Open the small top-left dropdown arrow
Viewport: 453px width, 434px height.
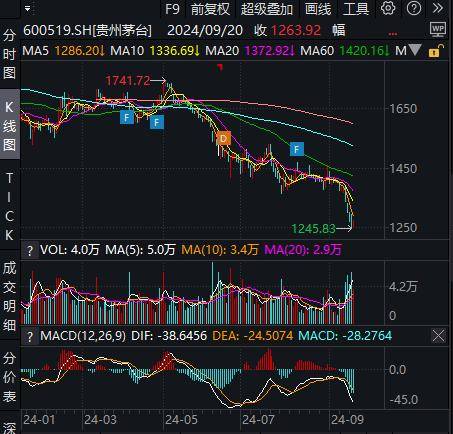pyautogui.click(x=28, y=9)
